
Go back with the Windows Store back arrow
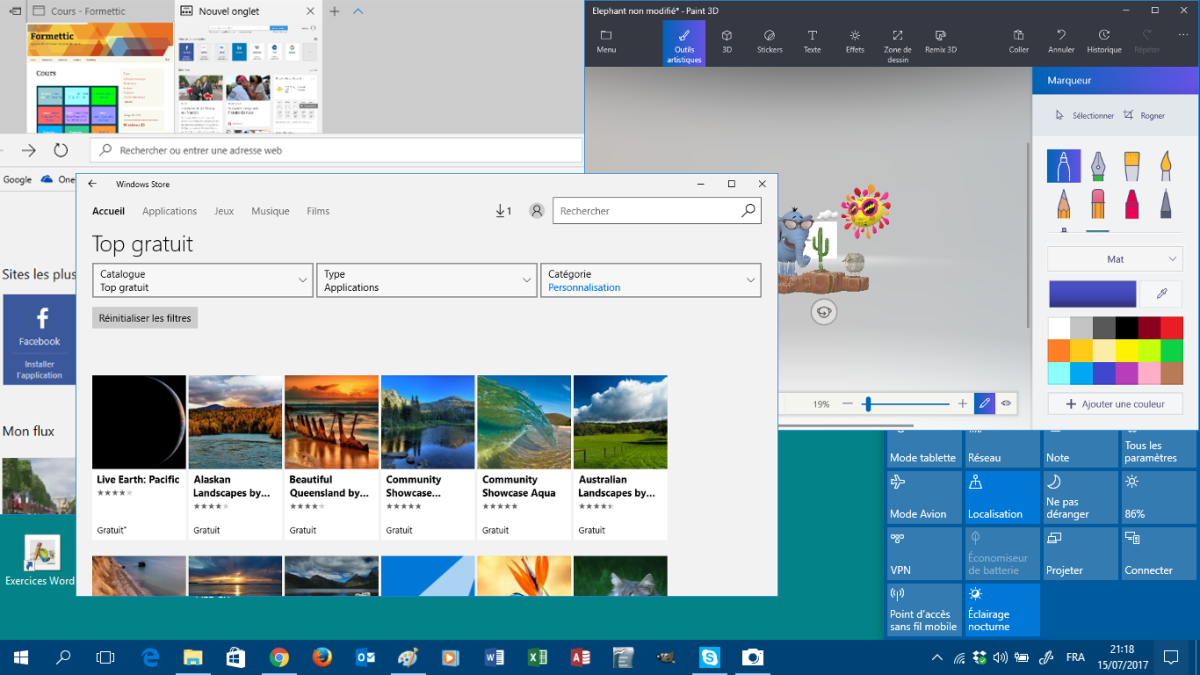click(92, 184)
